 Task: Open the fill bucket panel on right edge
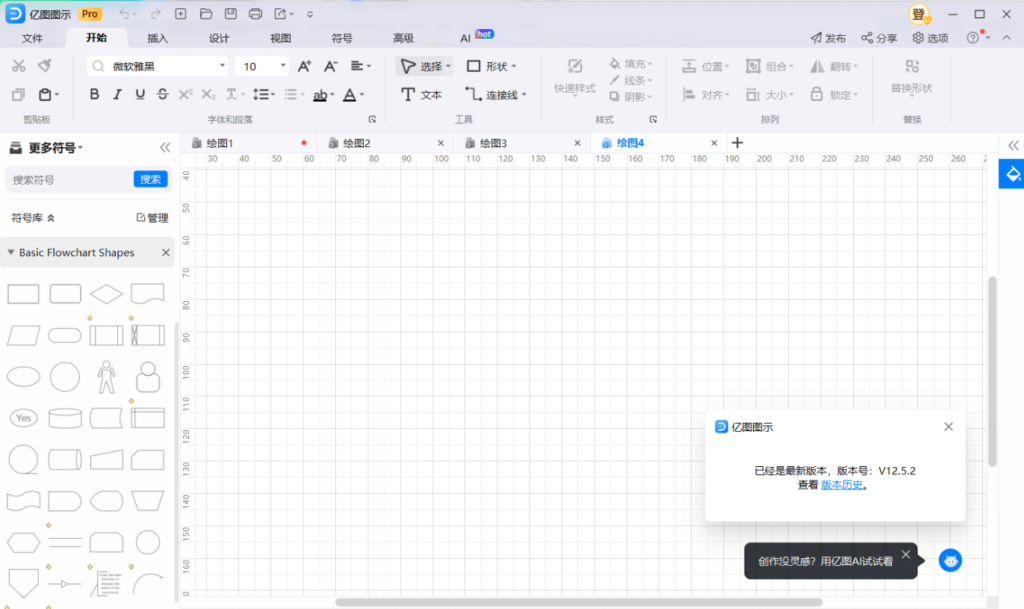(1012, 174)
